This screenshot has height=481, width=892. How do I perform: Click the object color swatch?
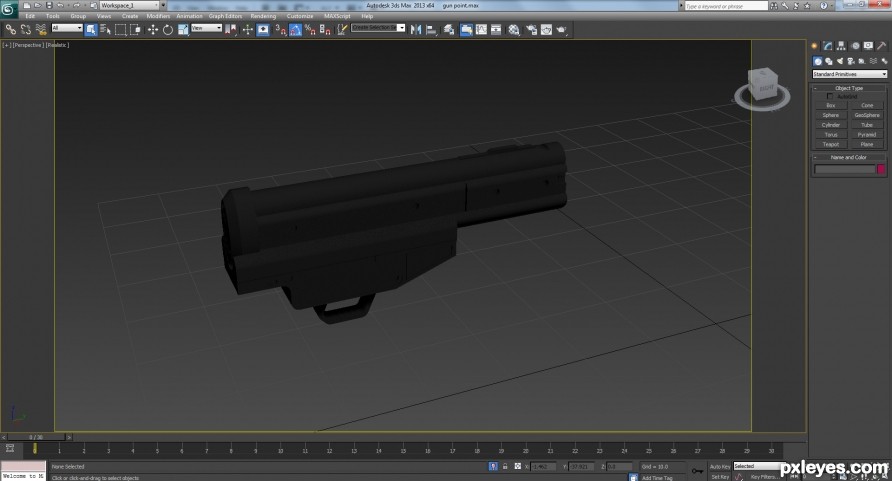tap(881, 169)
